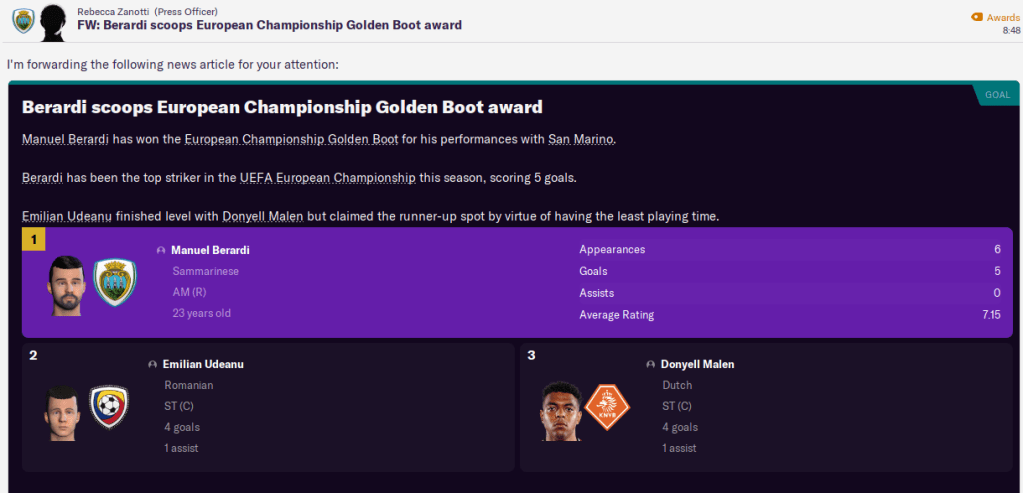Click info icon next to Manuel Berardi's name

[161, 250]
